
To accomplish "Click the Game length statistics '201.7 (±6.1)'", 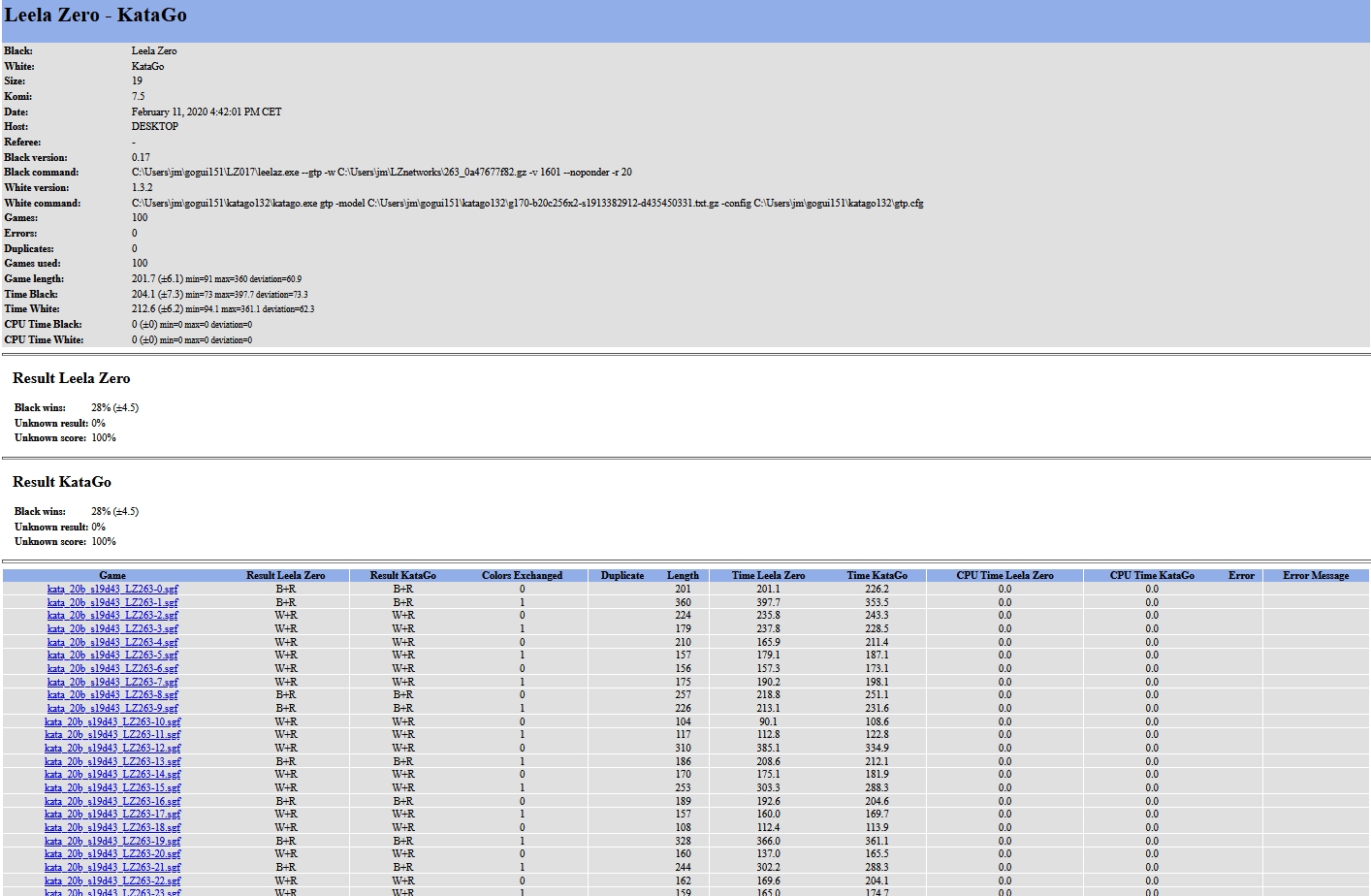I will click(156, 279).
